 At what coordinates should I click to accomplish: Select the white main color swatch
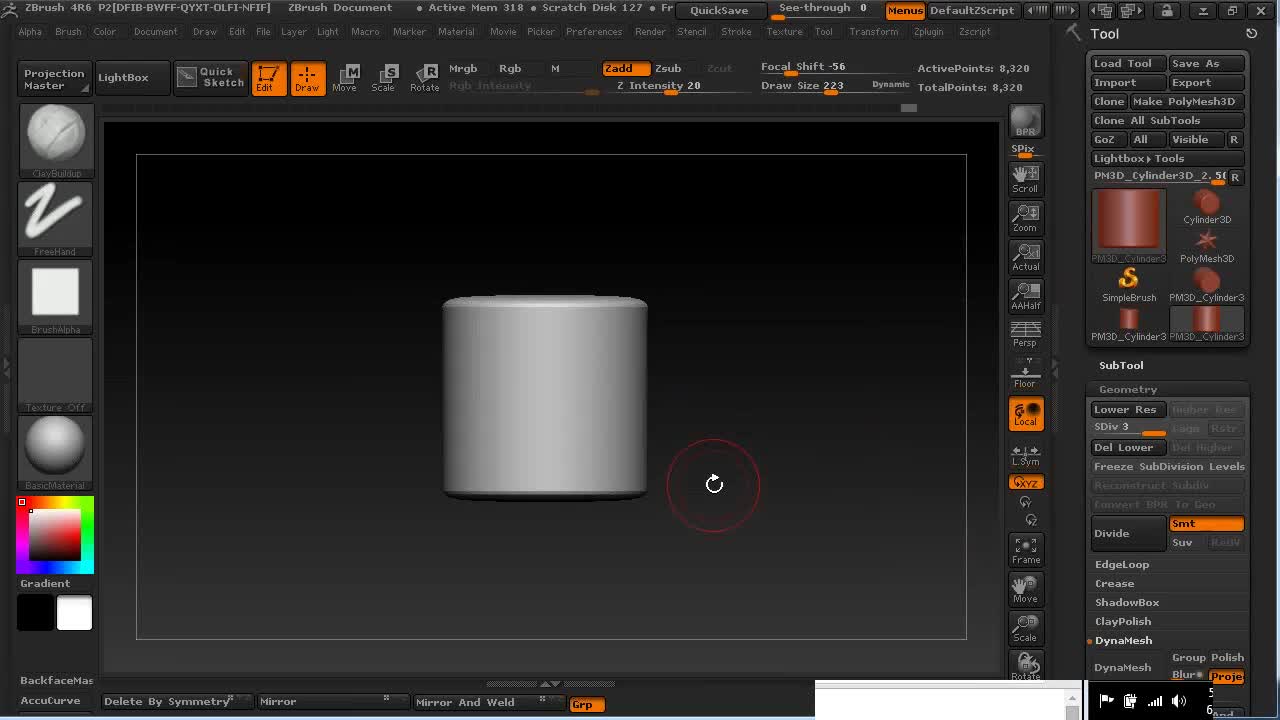[74, 612]
